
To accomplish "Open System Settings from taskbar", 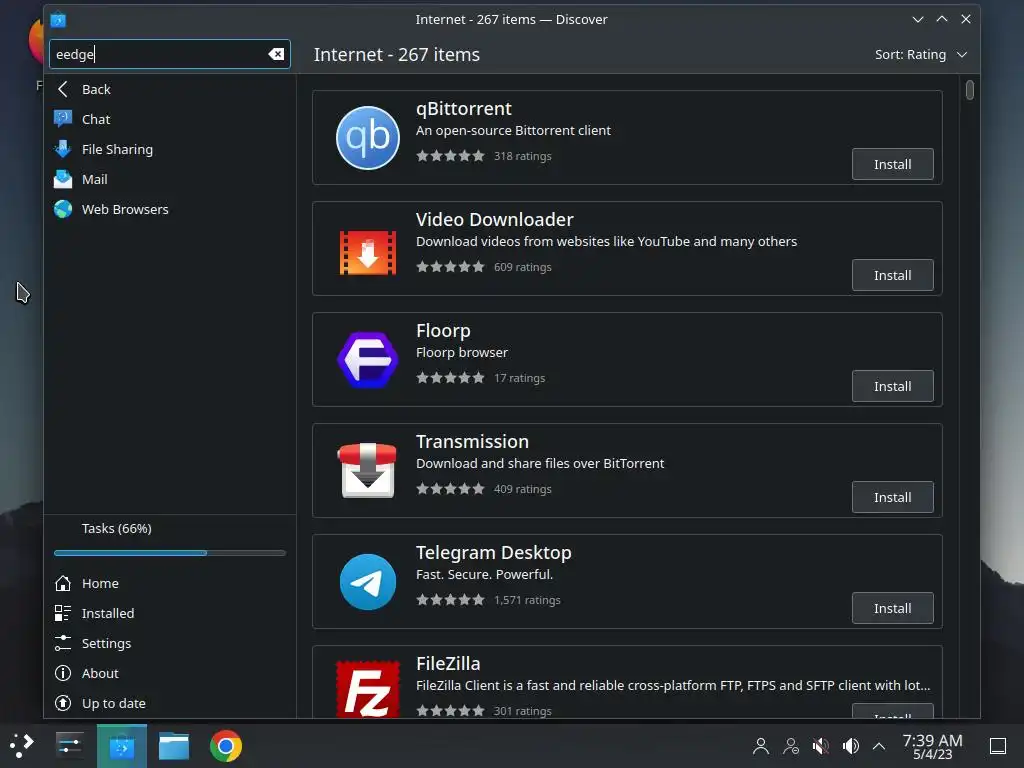I will (x=69, y=746).
